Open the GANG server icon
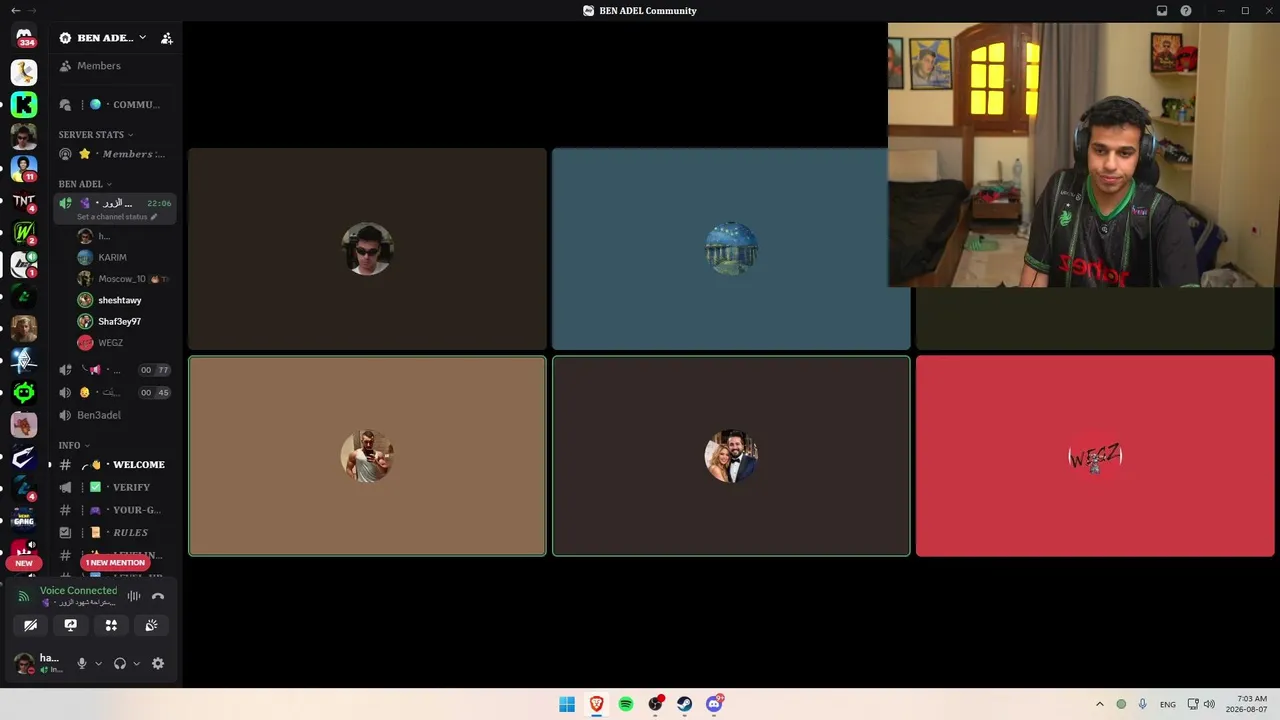 (x=24, y=519)
